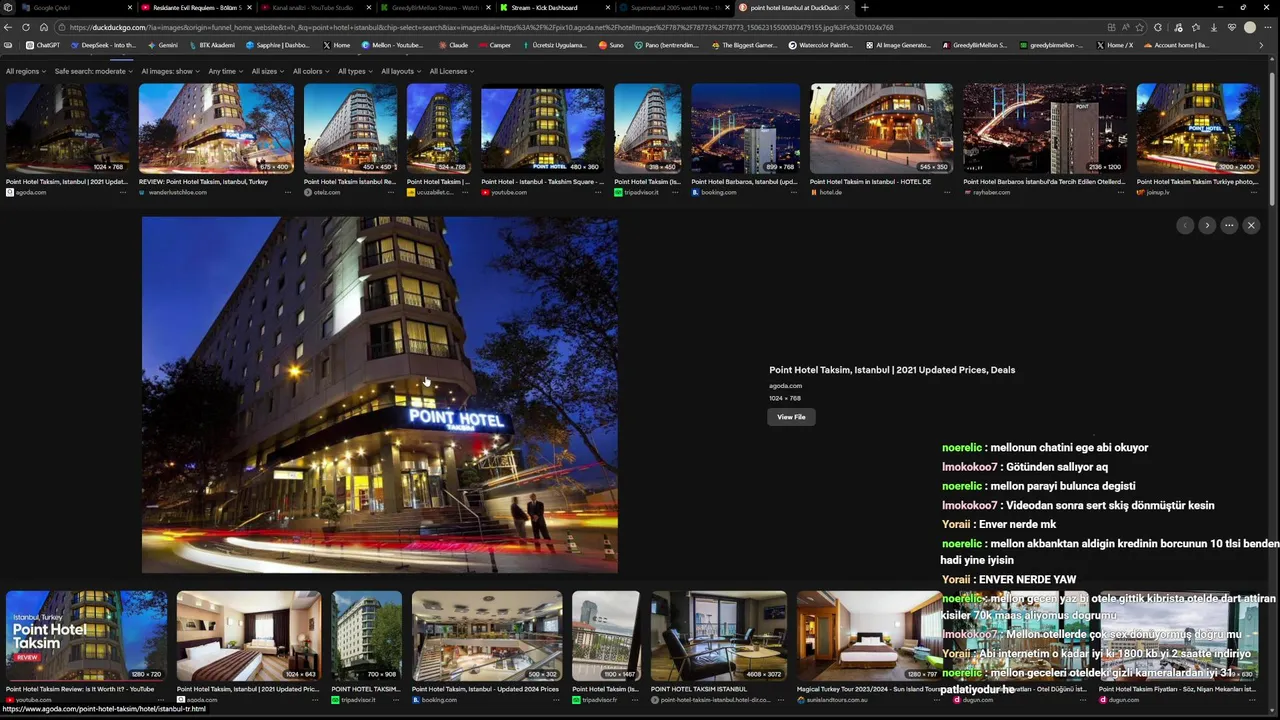Screen dimensions: 1280x720
Task: Open the Watercolor Painting bookmark
Action: click(x=820, y=45)
